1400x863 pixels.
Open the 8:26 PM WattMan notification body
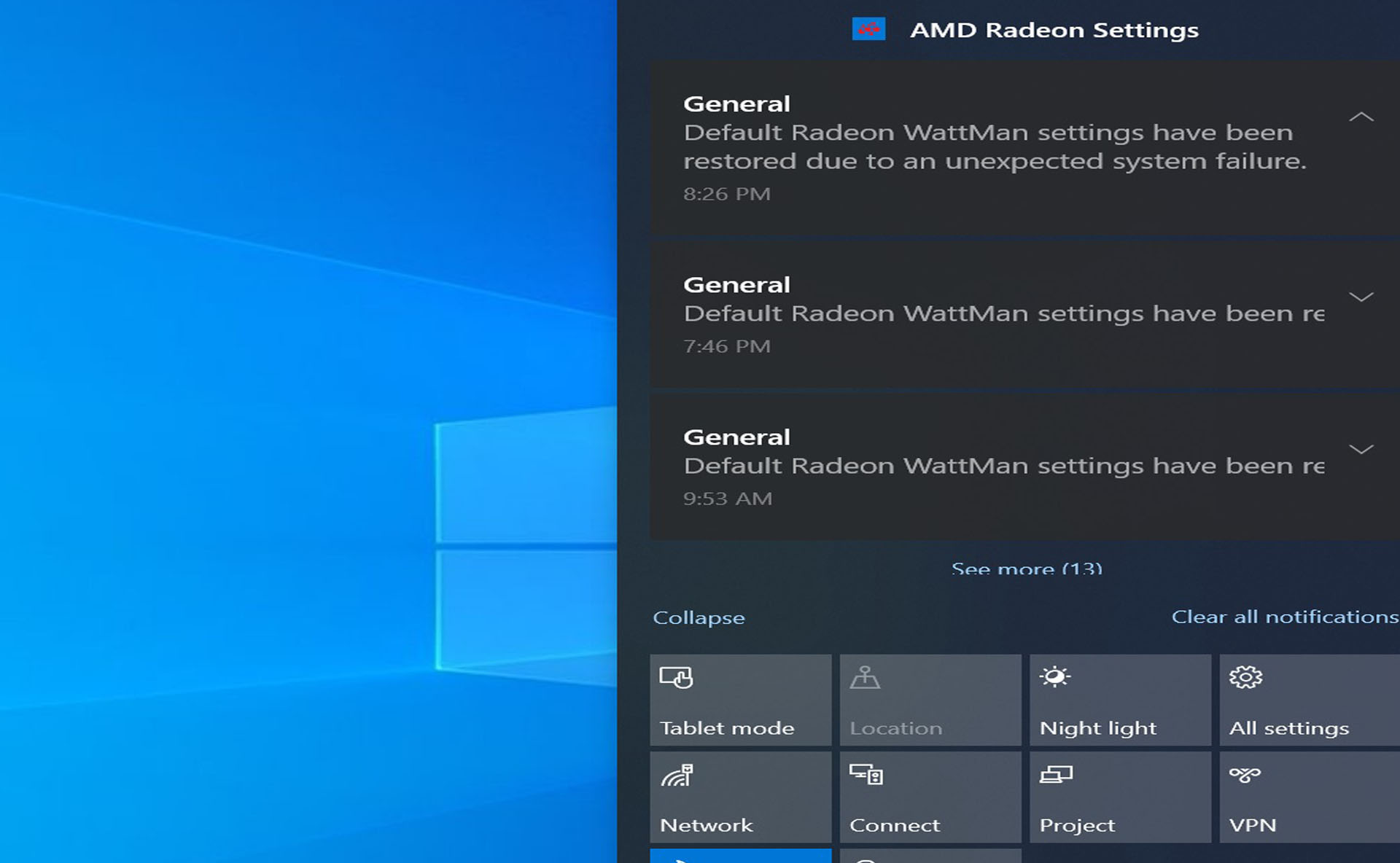pyautogui.click(x=995, y=147)
